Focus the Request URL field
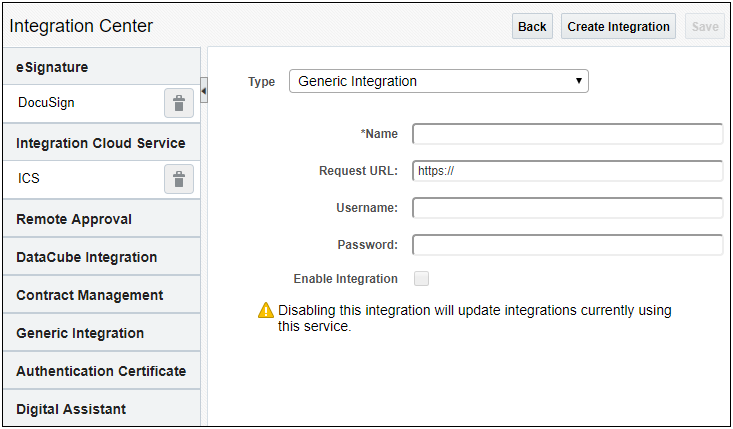Viewport: 733px width, 429px height. tap(568, 171)
